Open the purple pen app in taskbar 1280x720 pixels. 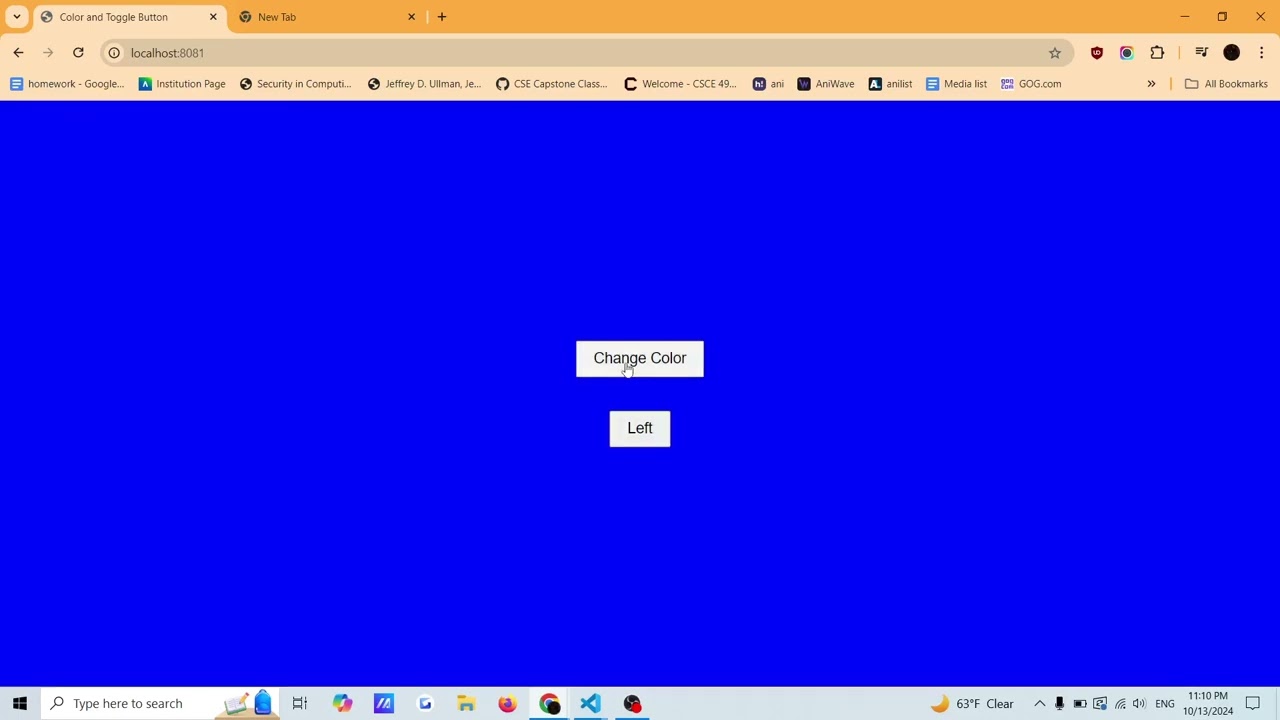point(384,704)
